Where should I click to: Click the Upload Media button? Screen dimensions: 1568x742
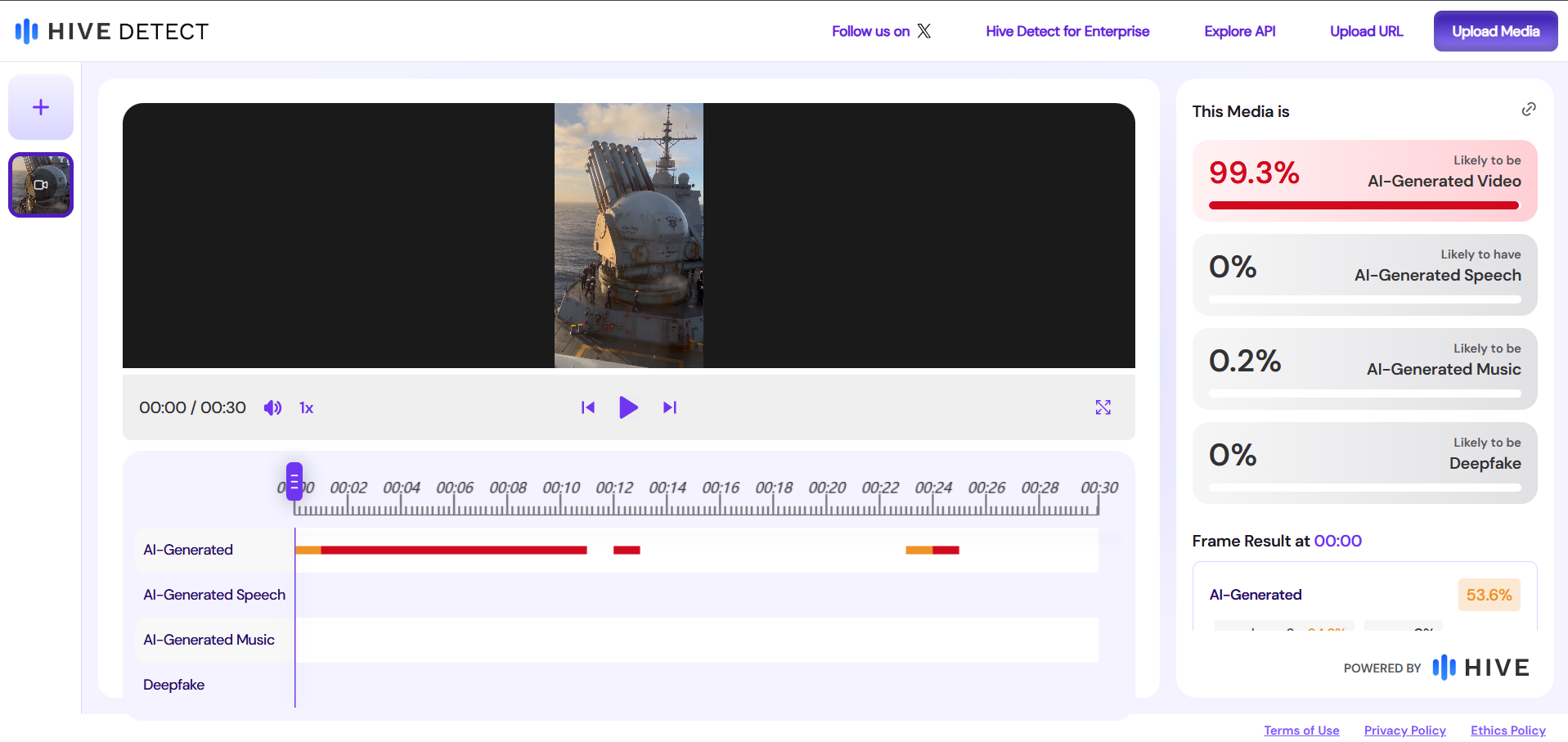(x=1495, y=31)
